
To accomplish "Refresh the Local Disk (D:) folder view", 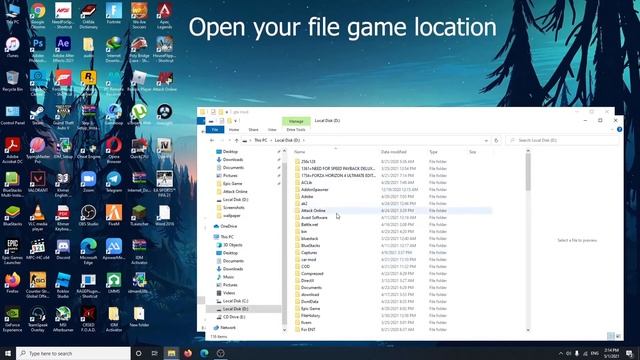I will (x=496, y=140).
